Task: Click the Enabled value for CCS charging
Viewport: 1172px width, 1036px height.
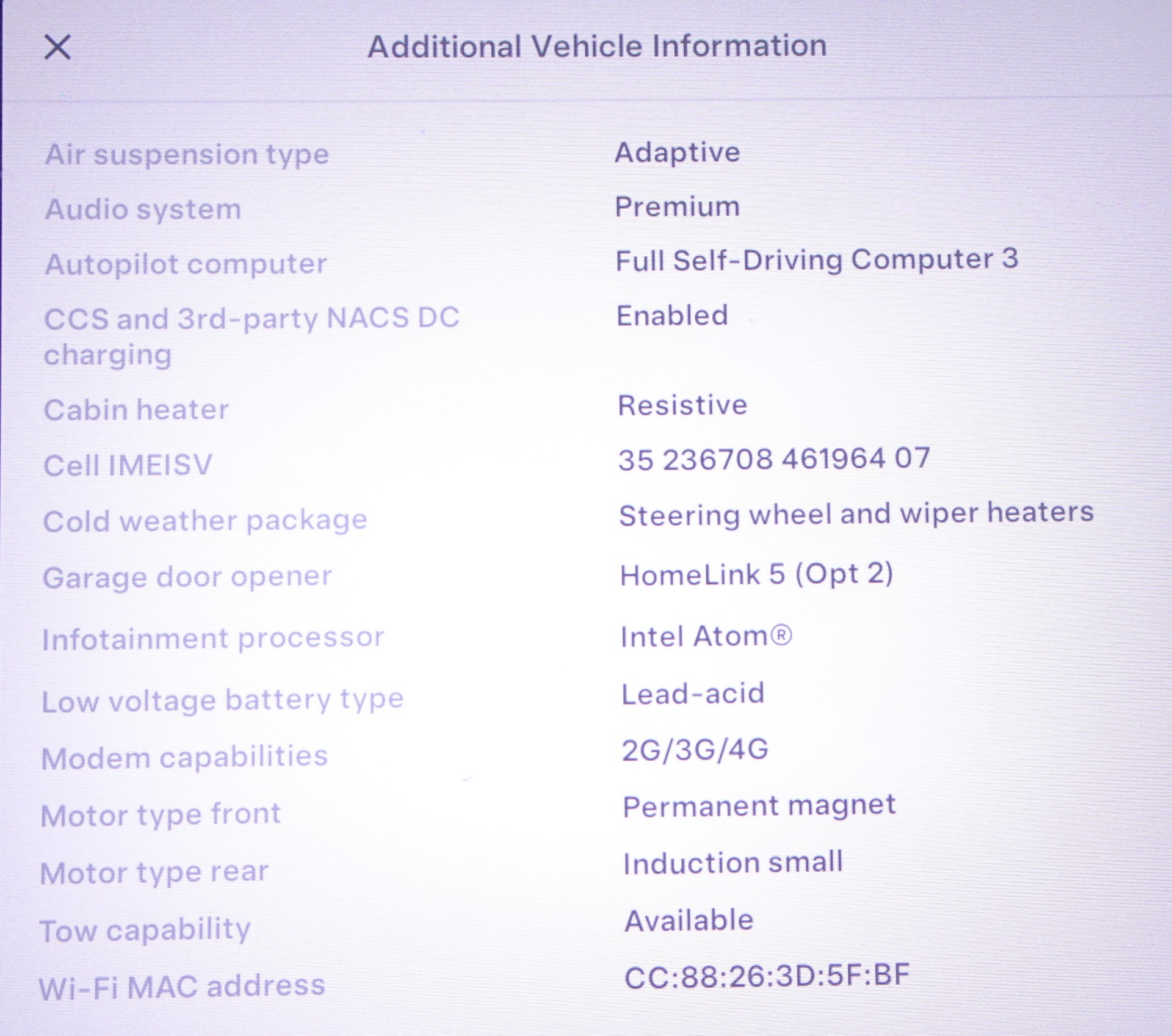Action: 672,316
